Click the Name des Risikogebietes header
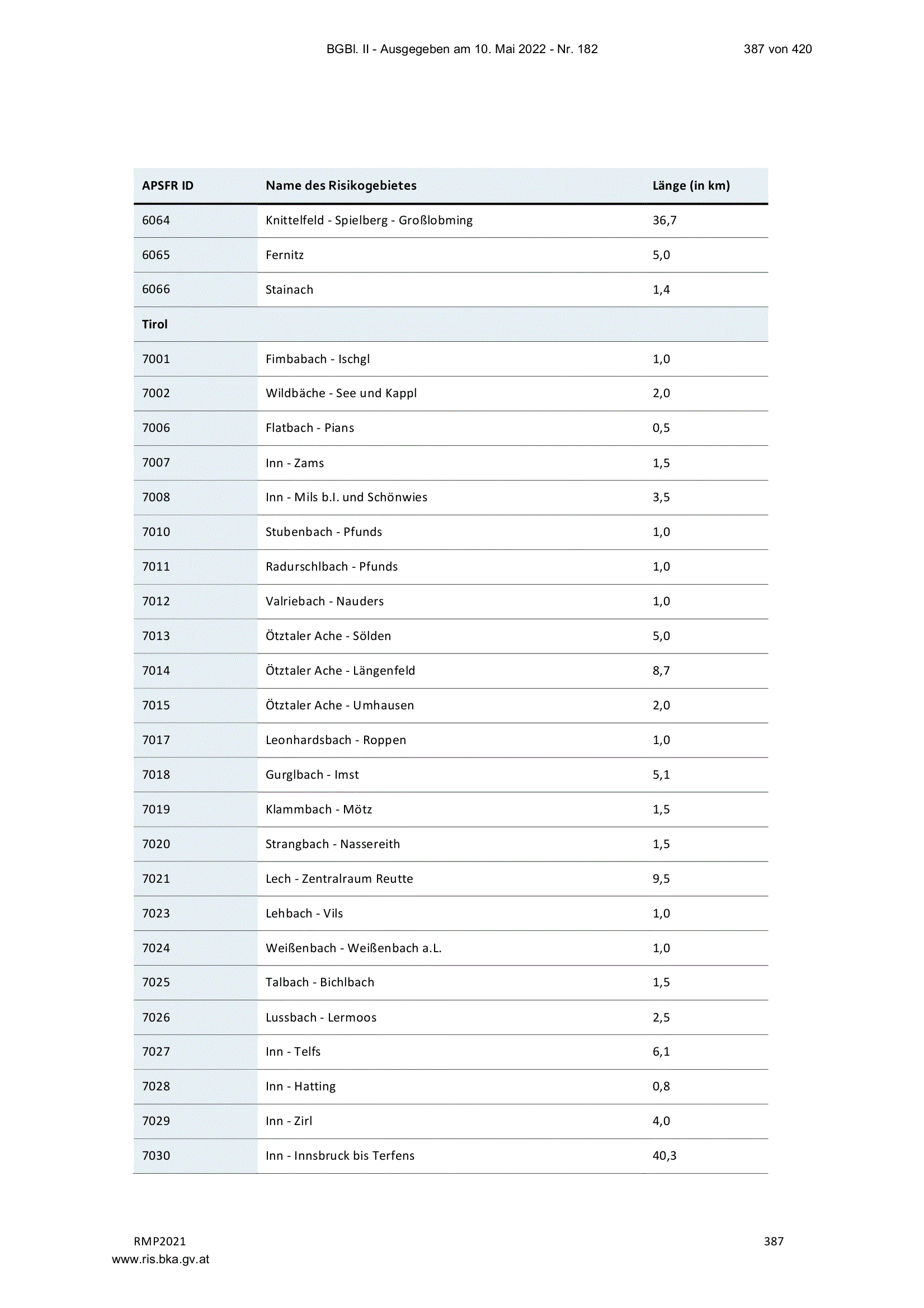This screenshot has height=1308, width=924. click(341, 186)
